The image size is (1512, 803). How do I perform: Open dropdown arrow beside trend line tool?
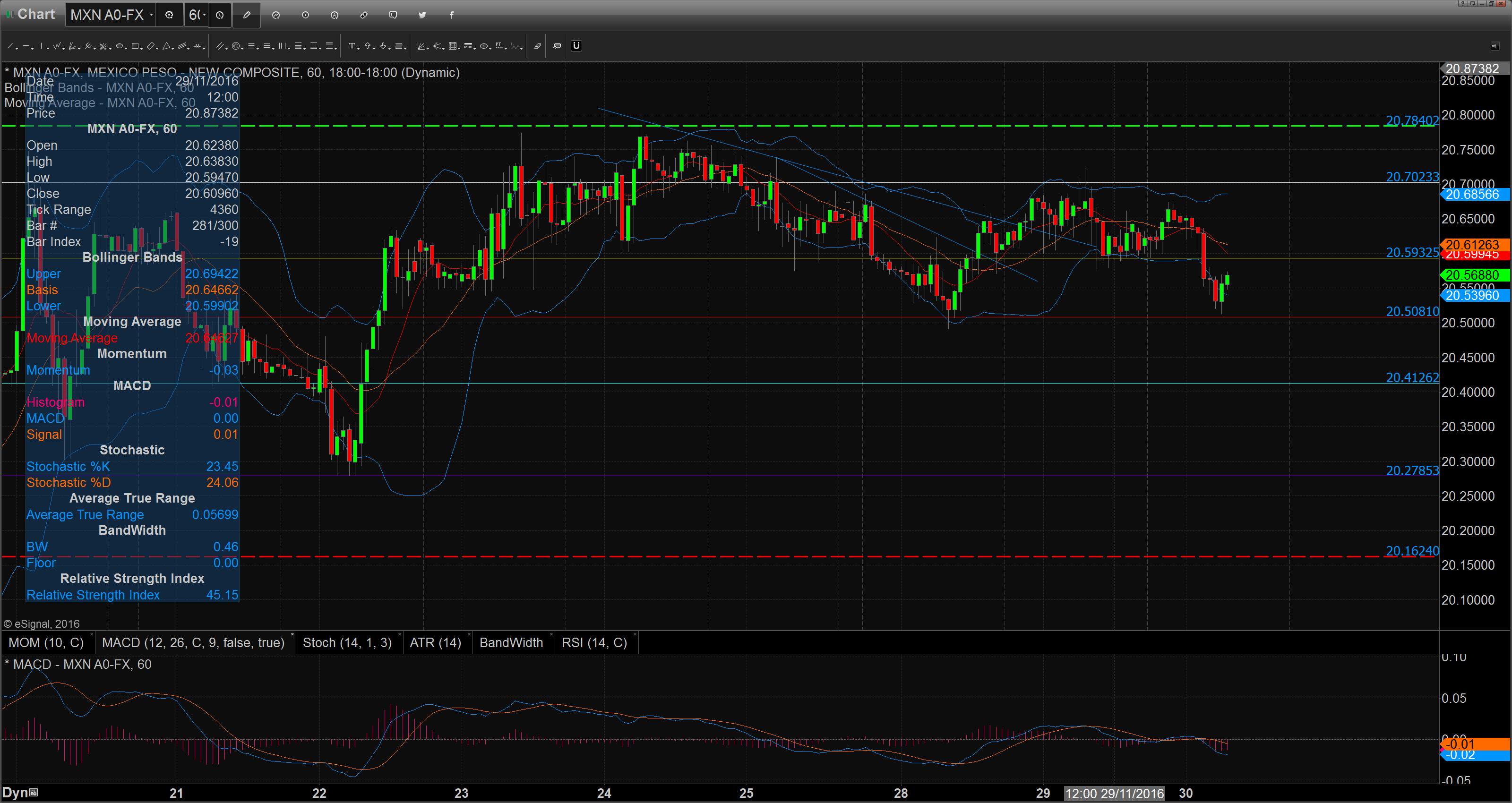click(x=17, y=48)
